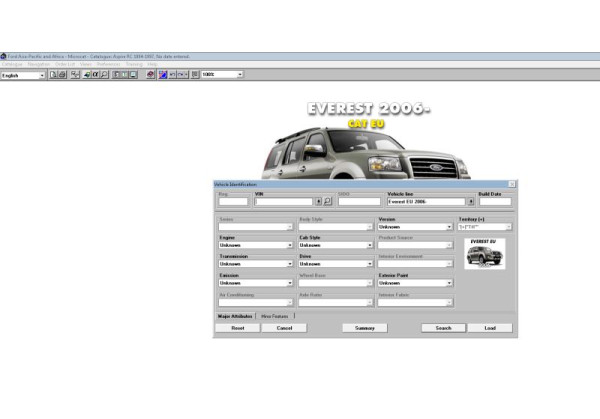Click the Build Date input field
600x419 pixels.
[495, 201]
